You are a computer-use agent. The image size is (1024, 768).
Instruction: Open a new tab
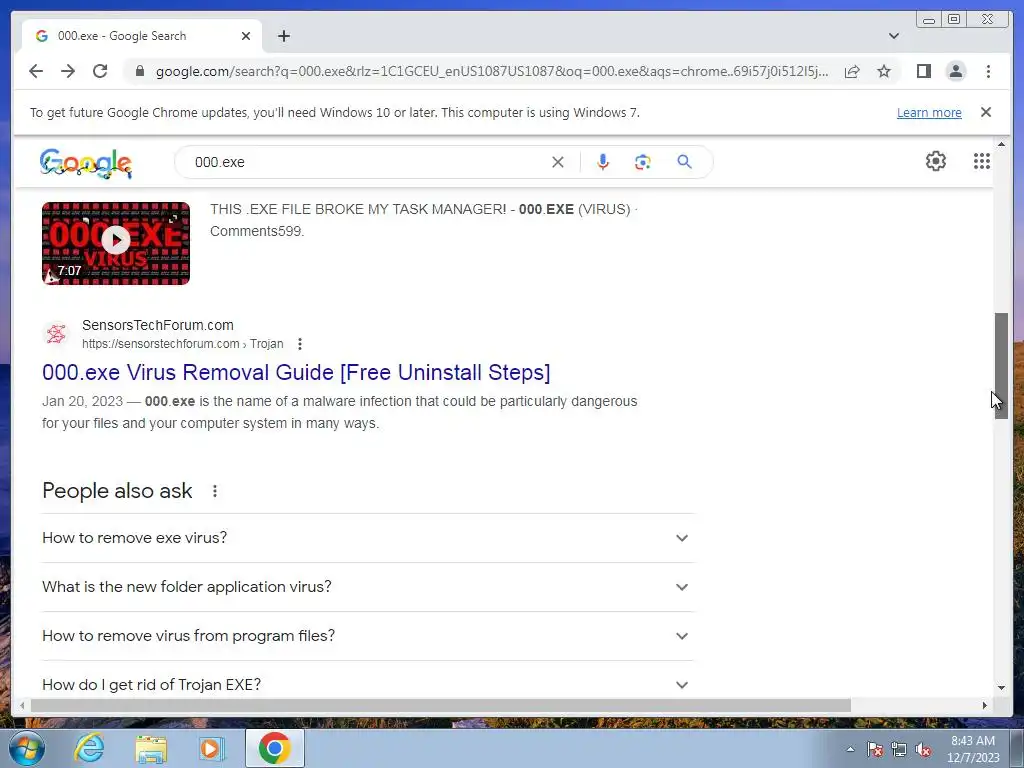coord(283,36)
